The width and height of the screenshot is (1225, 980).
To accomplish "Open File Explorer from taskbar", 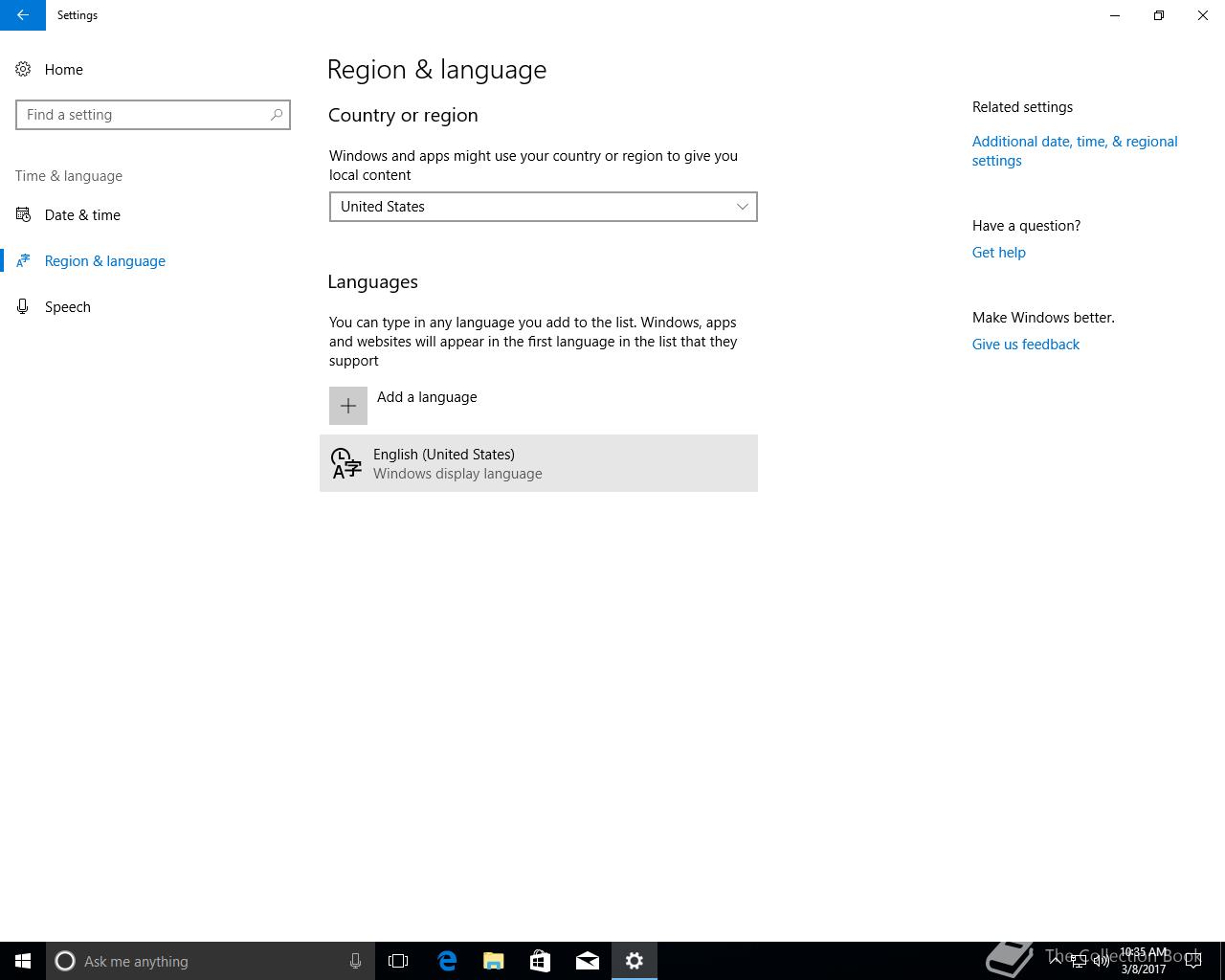I will (494, 961).
